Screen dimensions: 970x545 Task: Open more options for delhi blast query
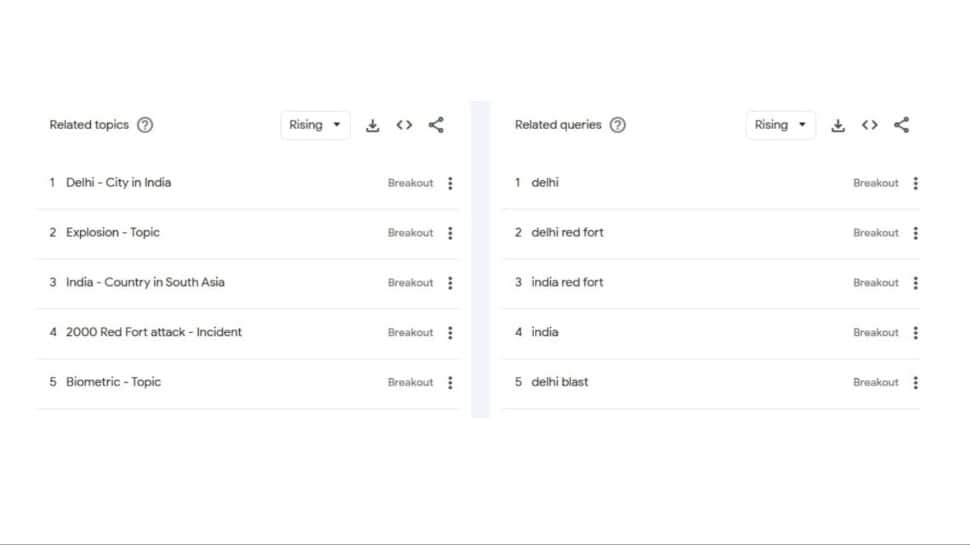pyautogui.click(x=916, y=382)
